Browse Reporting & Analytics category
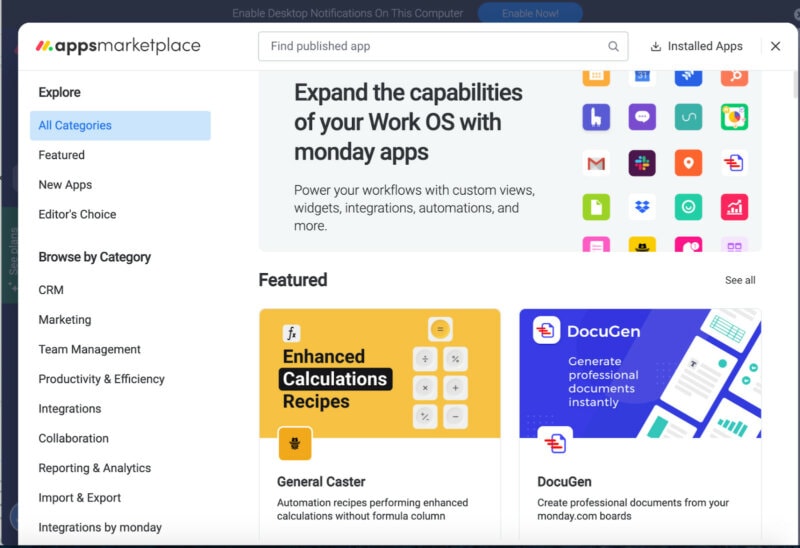Image resolution: width=800 pixels, height=548 pixels. click(x=95, y=468)
